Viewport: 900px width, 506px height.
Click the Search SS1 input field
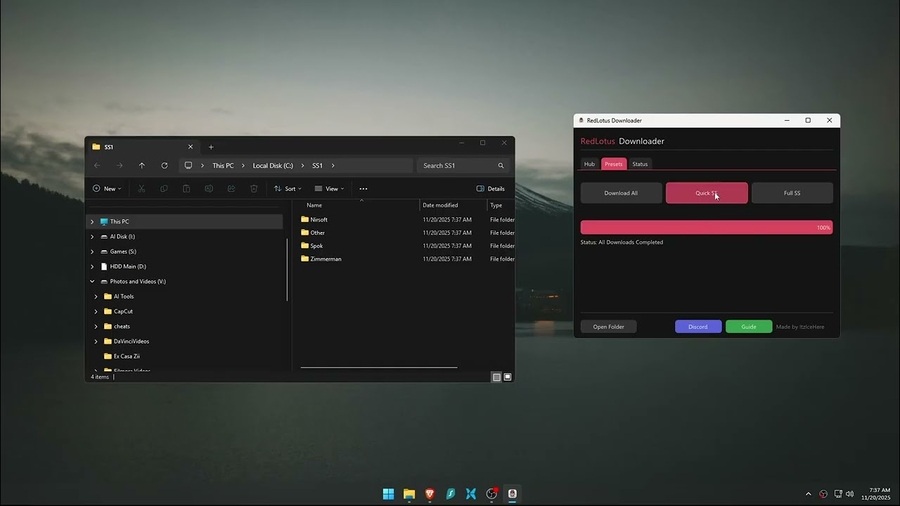458,166
